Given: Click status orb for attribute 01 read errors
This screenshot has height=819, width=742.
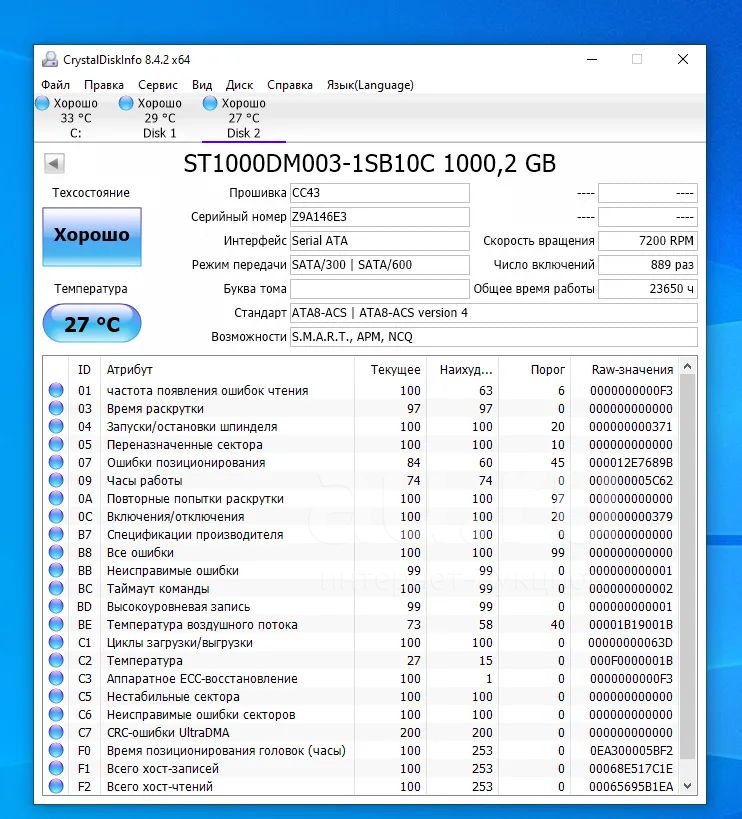Looking at the screenshot, I should click(56, 390).
